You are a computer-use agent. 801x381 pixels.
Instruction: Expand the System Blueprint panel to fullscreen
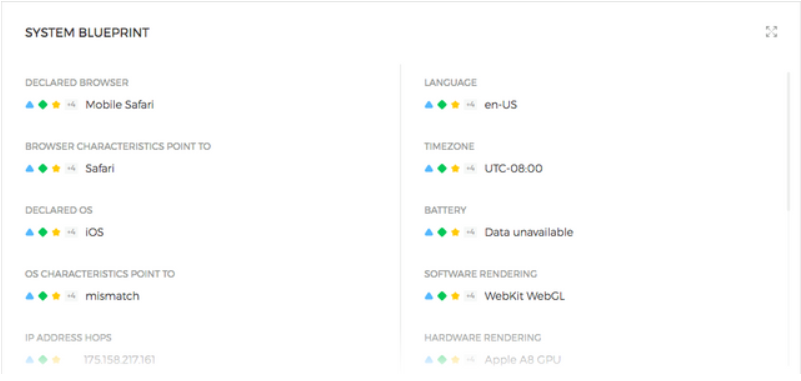pos(771,32)
